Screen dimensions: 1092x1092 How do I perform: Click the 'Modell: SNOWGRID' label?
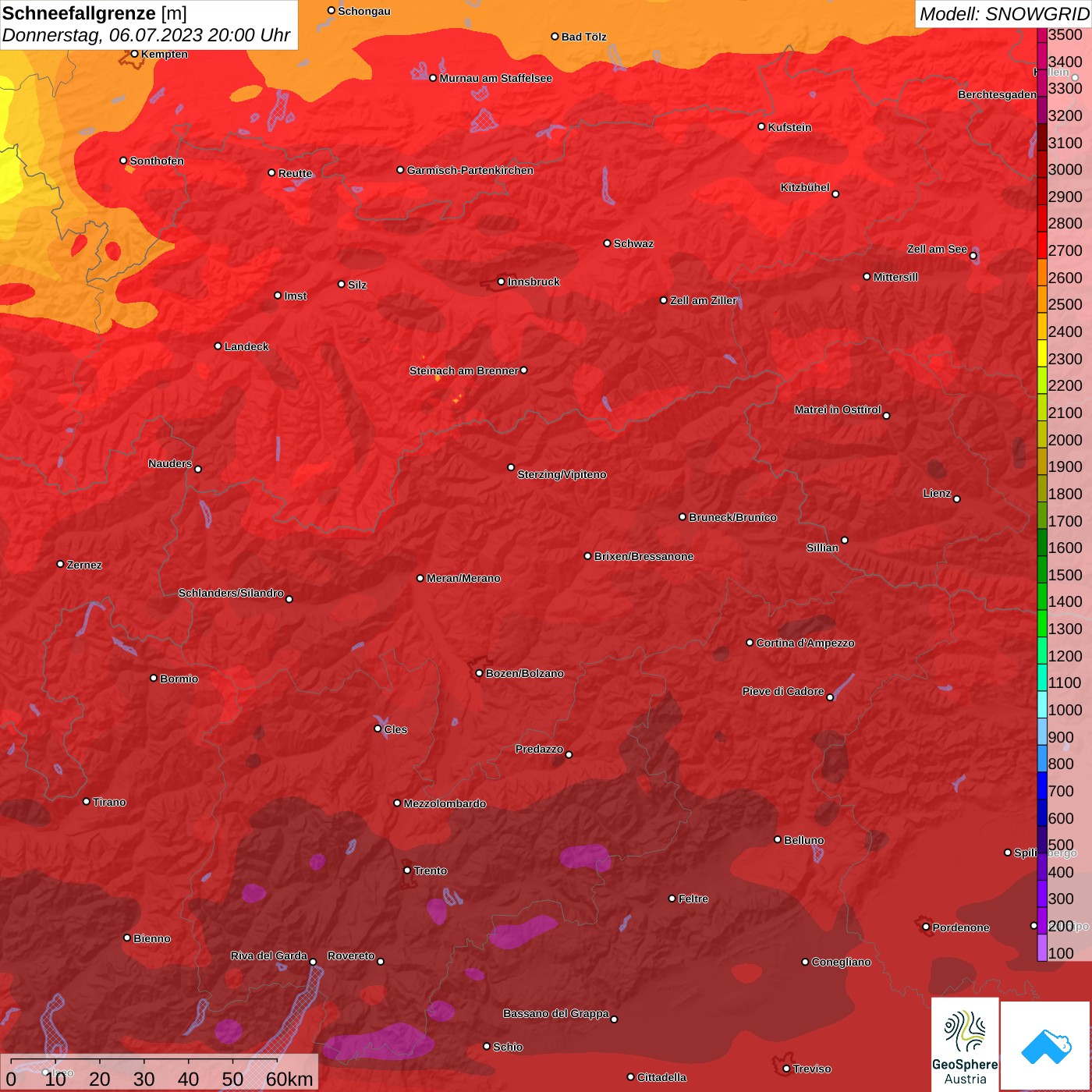tap(1004, 14)
